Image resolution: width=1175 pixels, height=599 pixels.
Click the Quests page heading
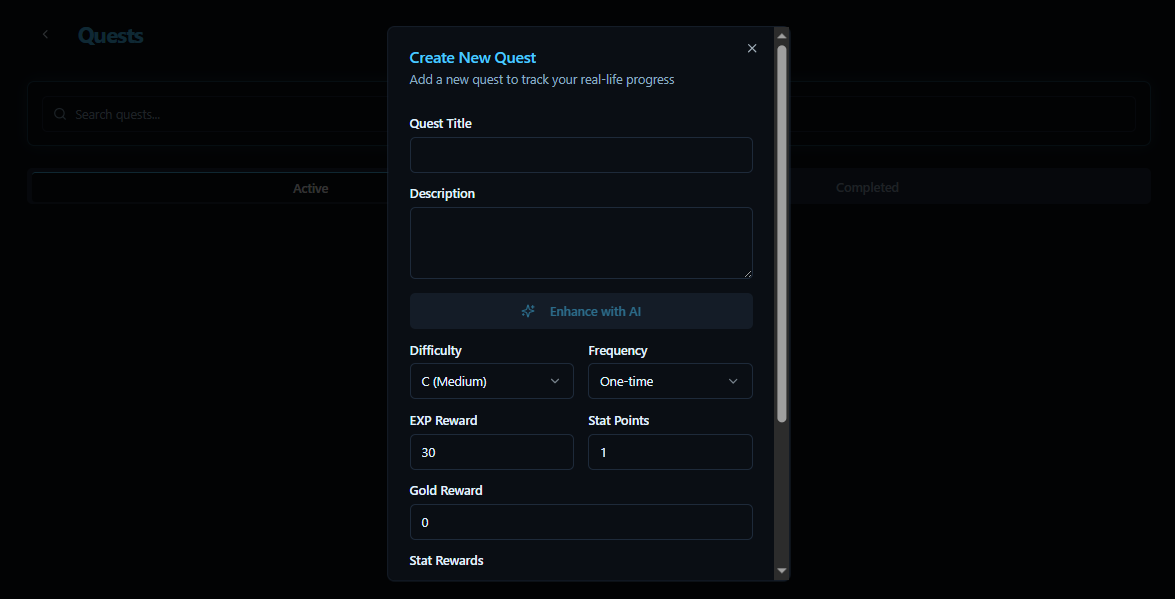[x=110, y=35]
